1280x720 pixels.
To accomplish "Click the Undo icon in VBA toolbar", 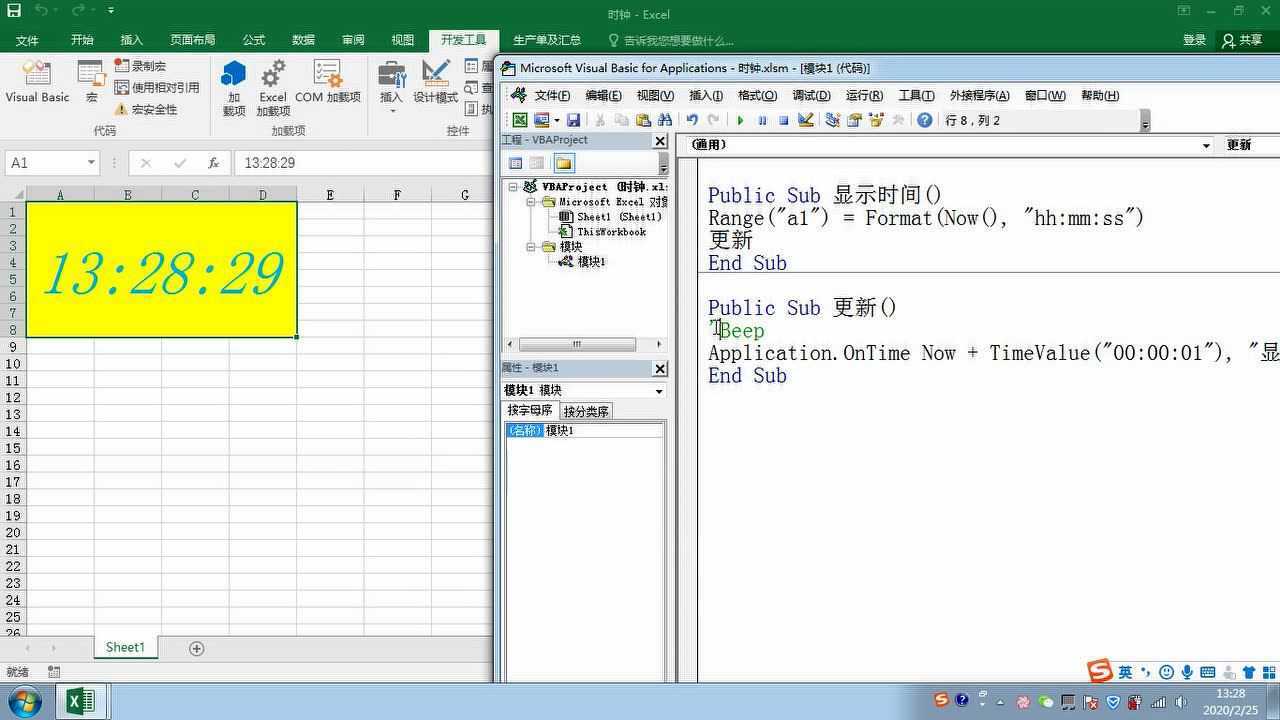I will coord(691,120).
